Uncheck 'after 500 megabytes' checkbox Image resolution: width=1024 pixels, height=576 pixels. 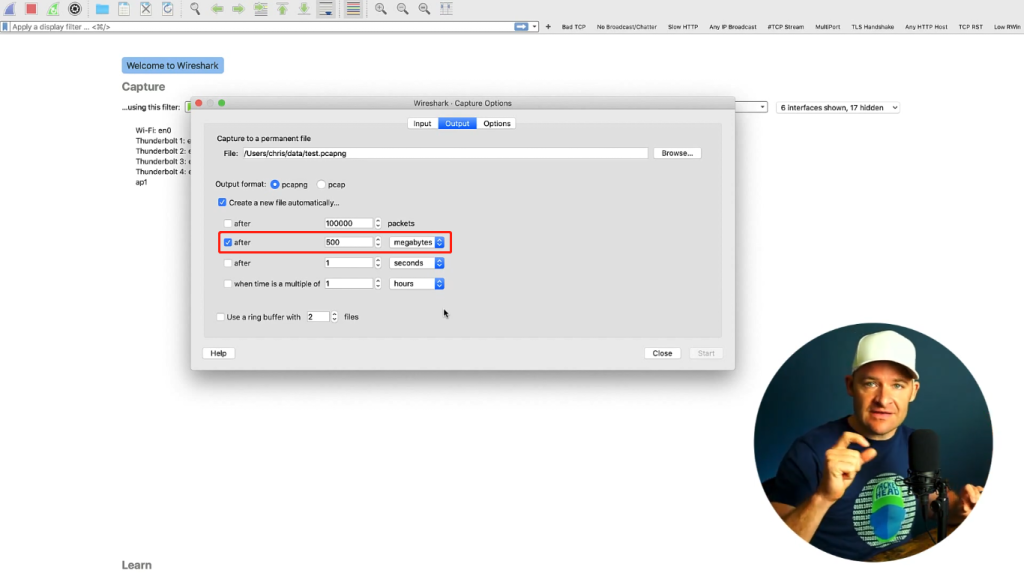(228, 242)
